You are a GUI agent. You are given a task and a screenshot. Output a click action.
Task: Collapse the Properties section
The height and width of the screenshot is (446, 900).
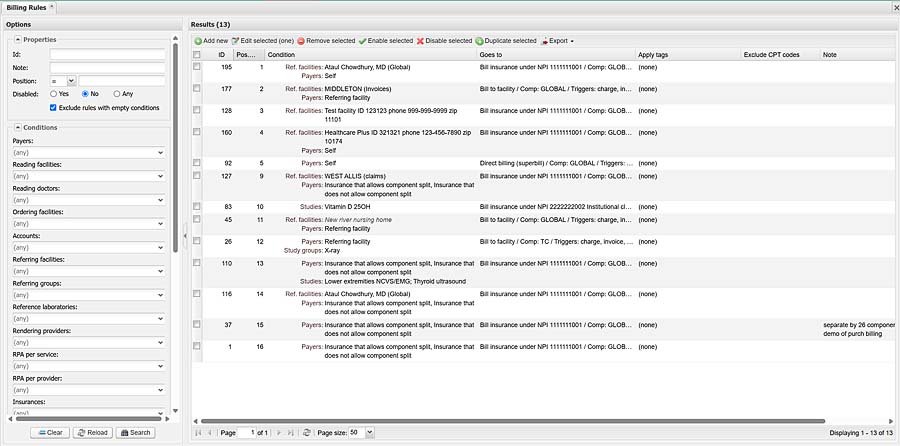point(18,39)
